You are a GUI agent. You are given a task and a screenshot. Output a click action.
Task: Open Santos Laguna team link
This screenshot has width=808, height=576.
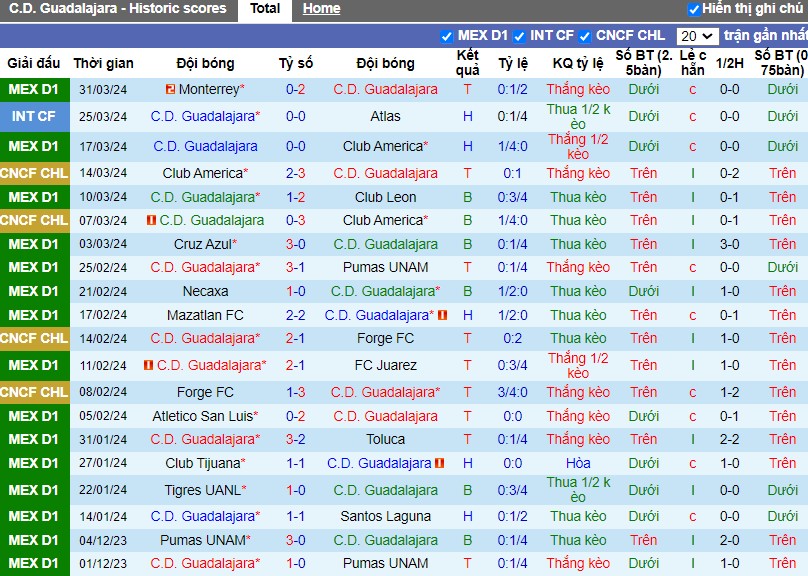click(385, 516)
